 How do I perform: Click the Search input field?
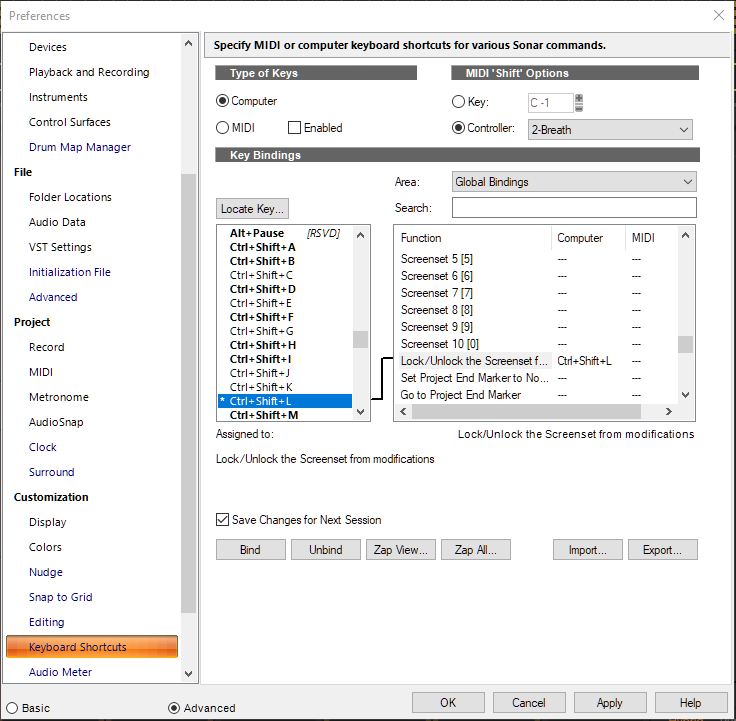click(x=574, y=208)
